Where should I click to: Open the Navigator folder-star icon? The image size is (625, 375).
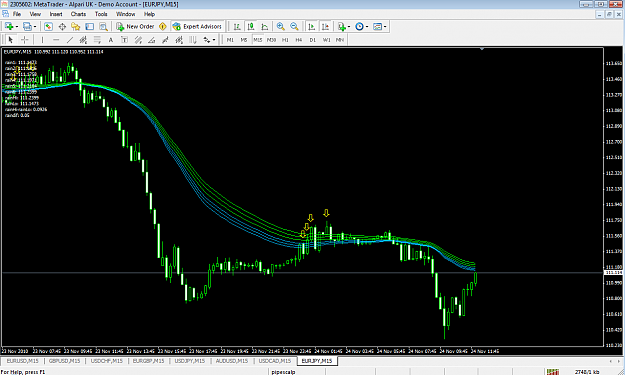pyautogui.click(x=76, y=27)
